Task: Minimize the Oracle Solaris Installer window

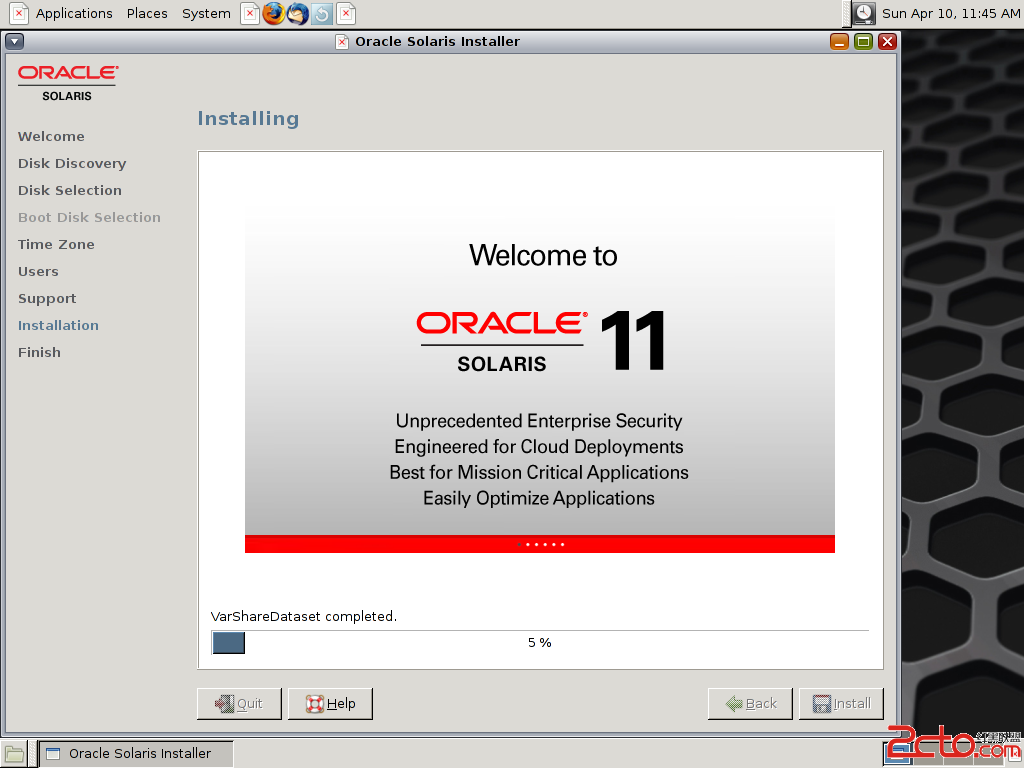Action: [839, 42]
